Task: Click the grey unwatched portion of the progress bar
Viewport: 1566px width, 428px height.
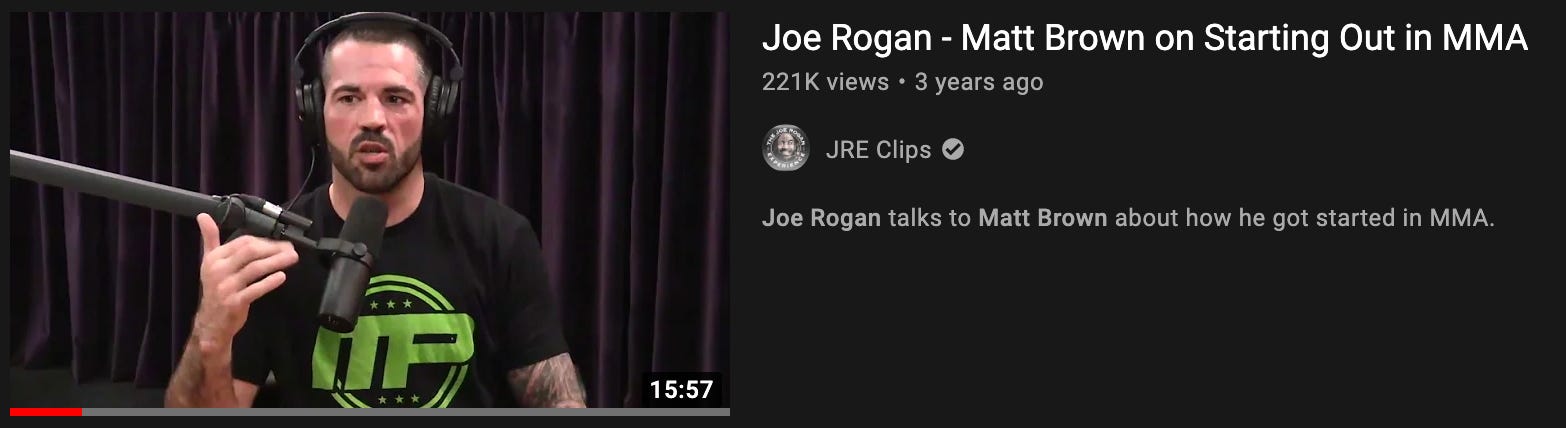Action: [405, 411]
